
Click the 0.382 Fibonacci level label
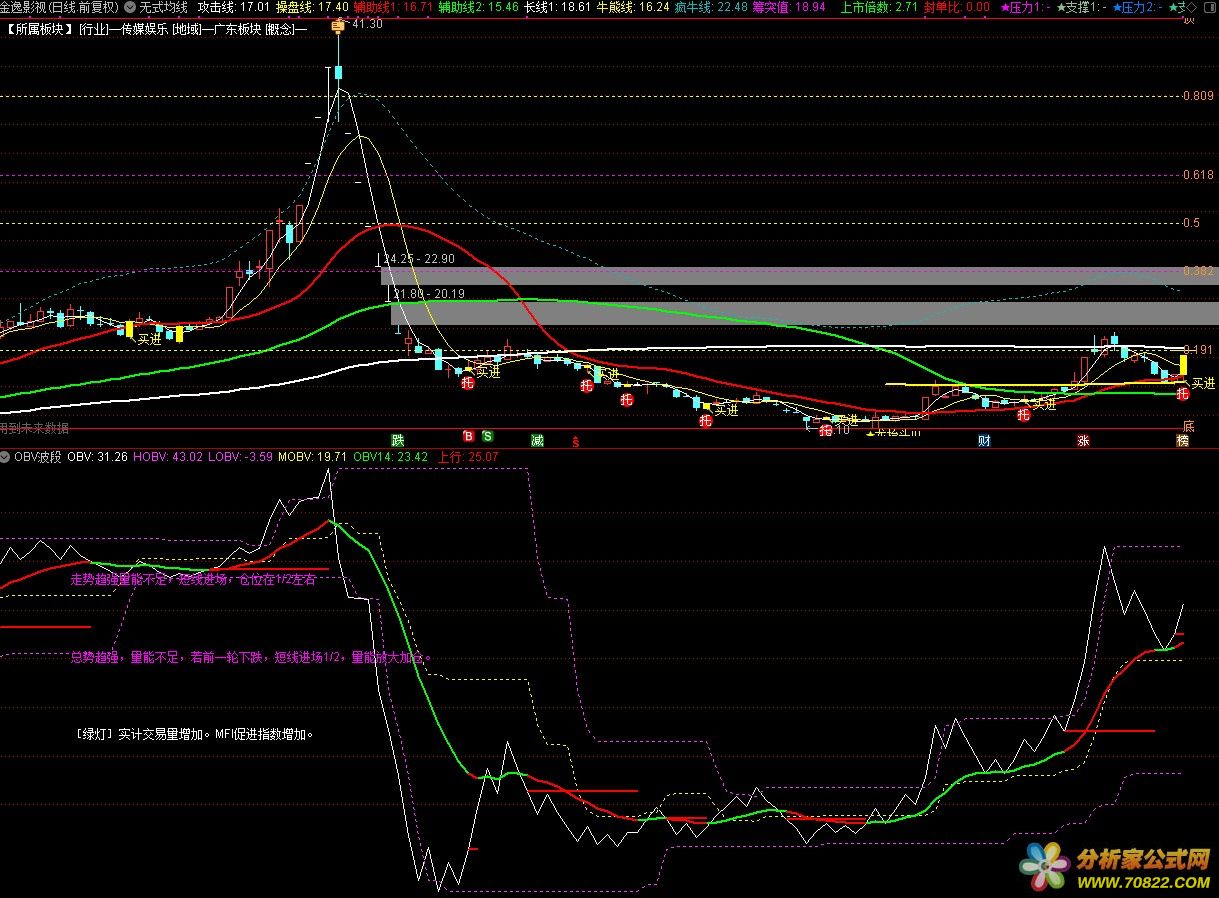click(x=1198, y=271)
